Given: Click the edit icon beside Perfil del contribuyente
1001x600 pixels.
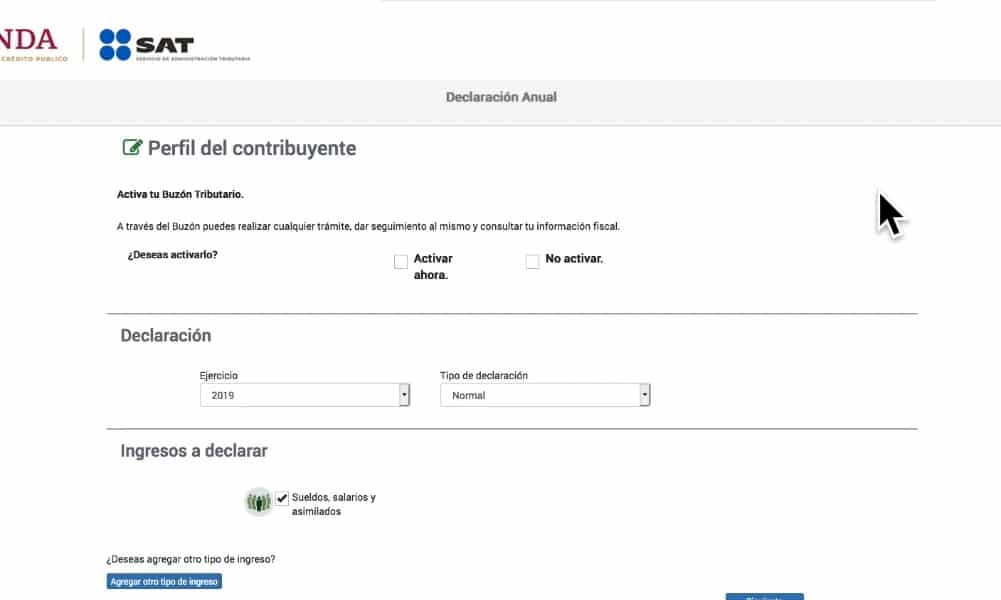Looking at the screenshot, I should tap(131, 148).
